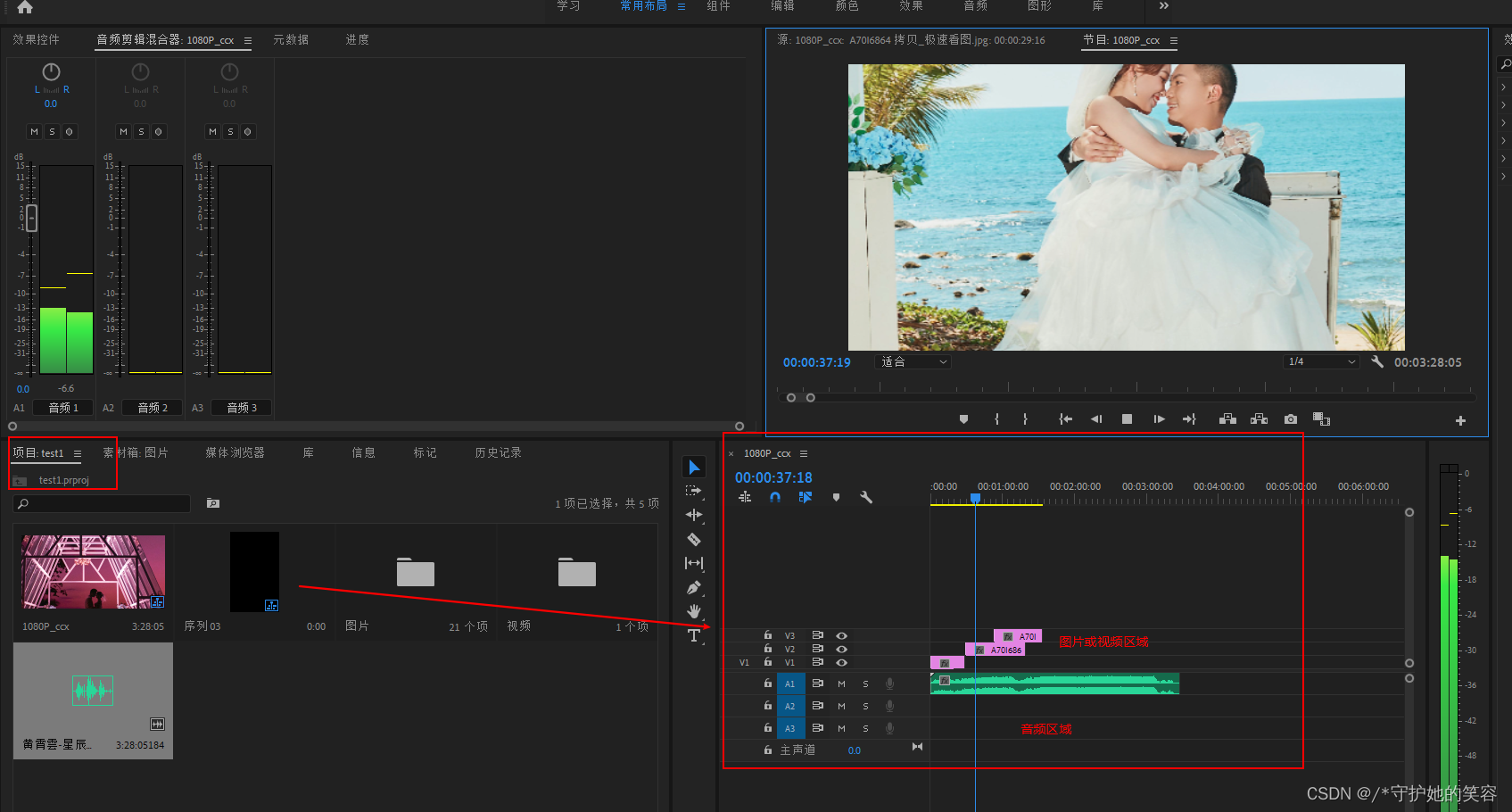
Task: Select the Slip tool
Action: pyautogui.click(x=694, y=563)
